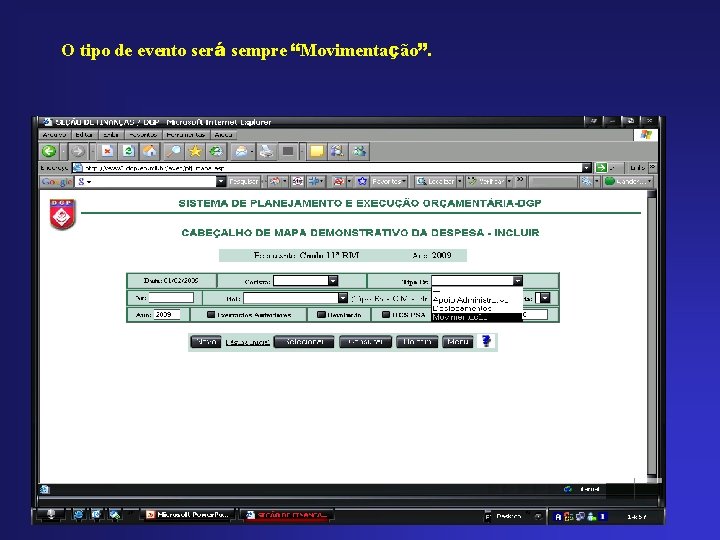Click the Ano input field showing 2009
This screenshot has width=720, height=540.
(167, 315)
